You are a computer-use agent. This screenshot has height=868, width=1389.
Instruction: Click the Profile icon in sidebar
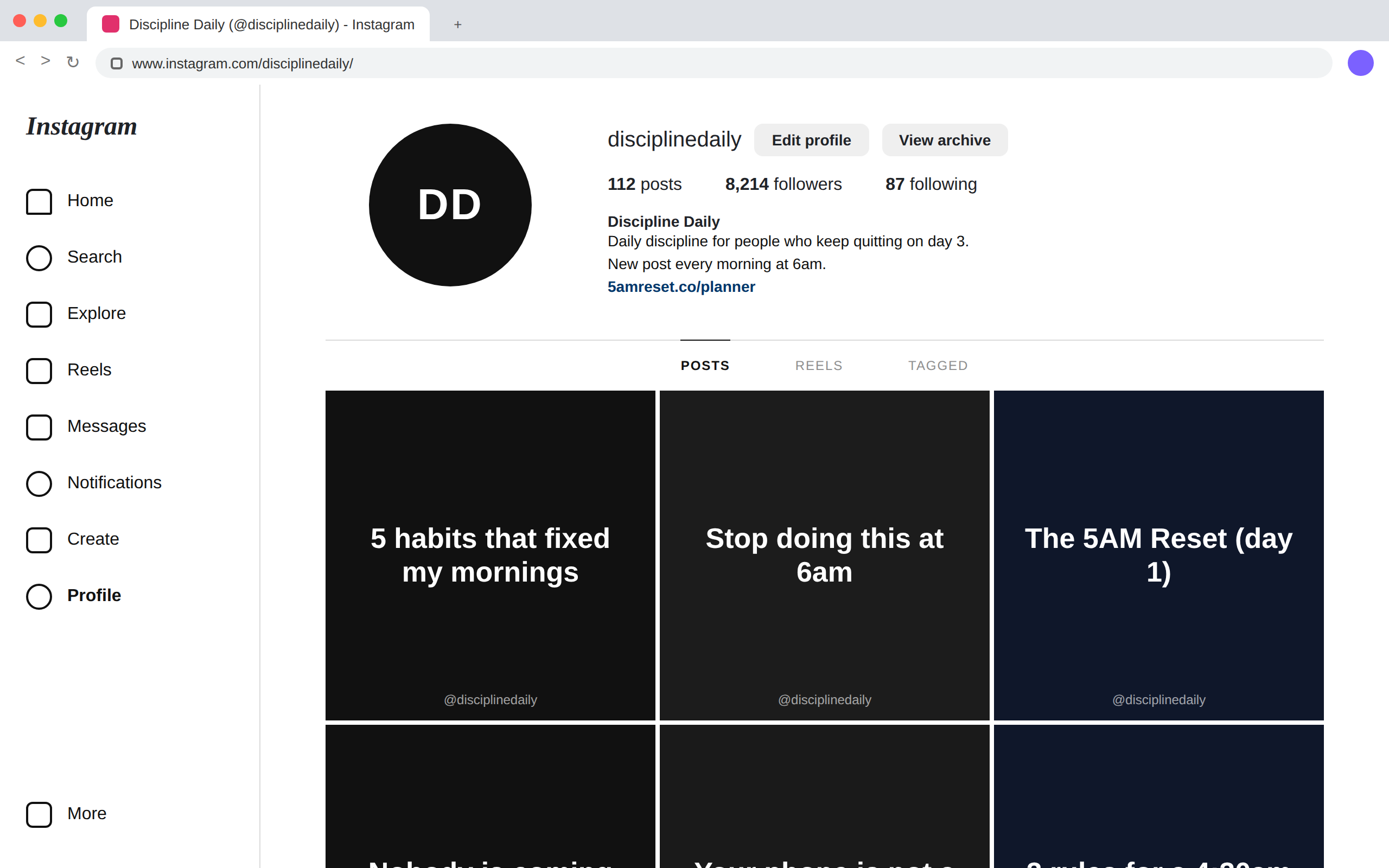coord(39,596)
